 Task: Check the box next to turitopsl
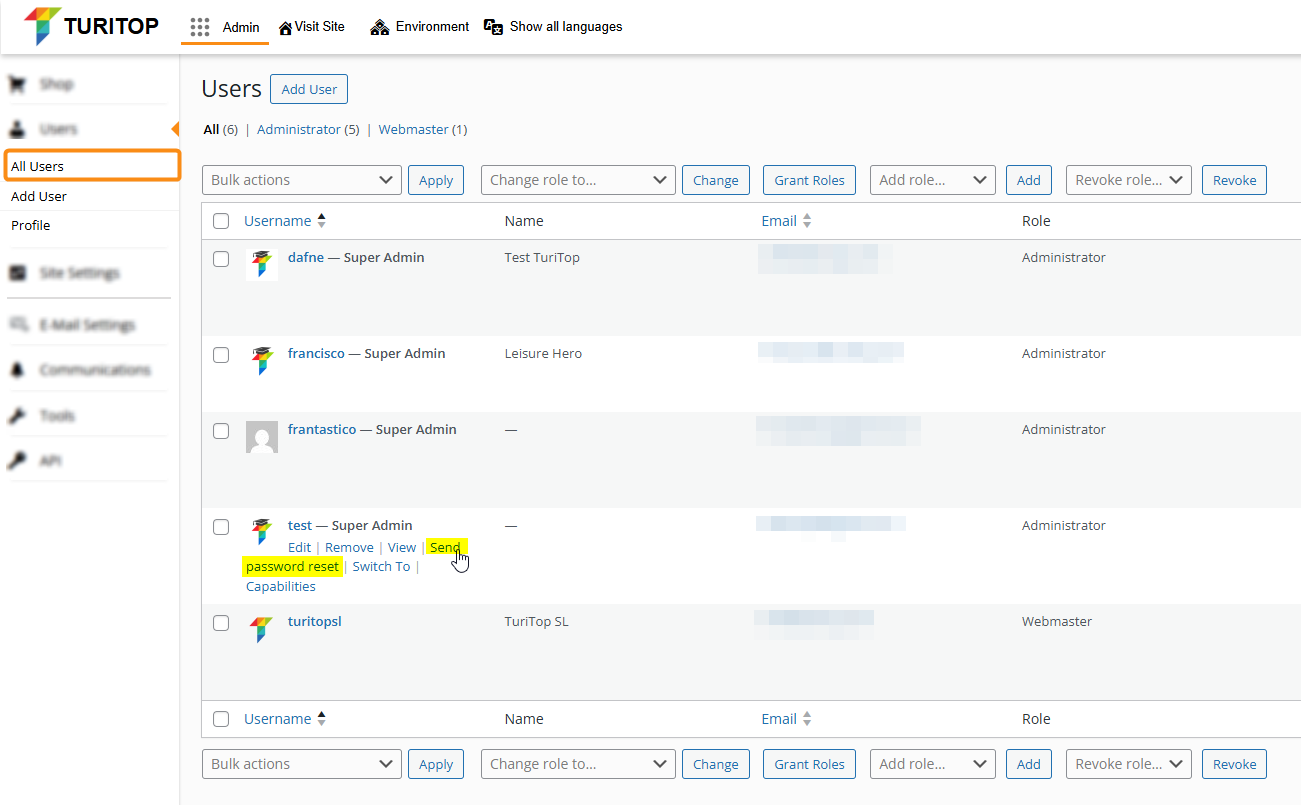pyautogui.click(x=221, y=622)
